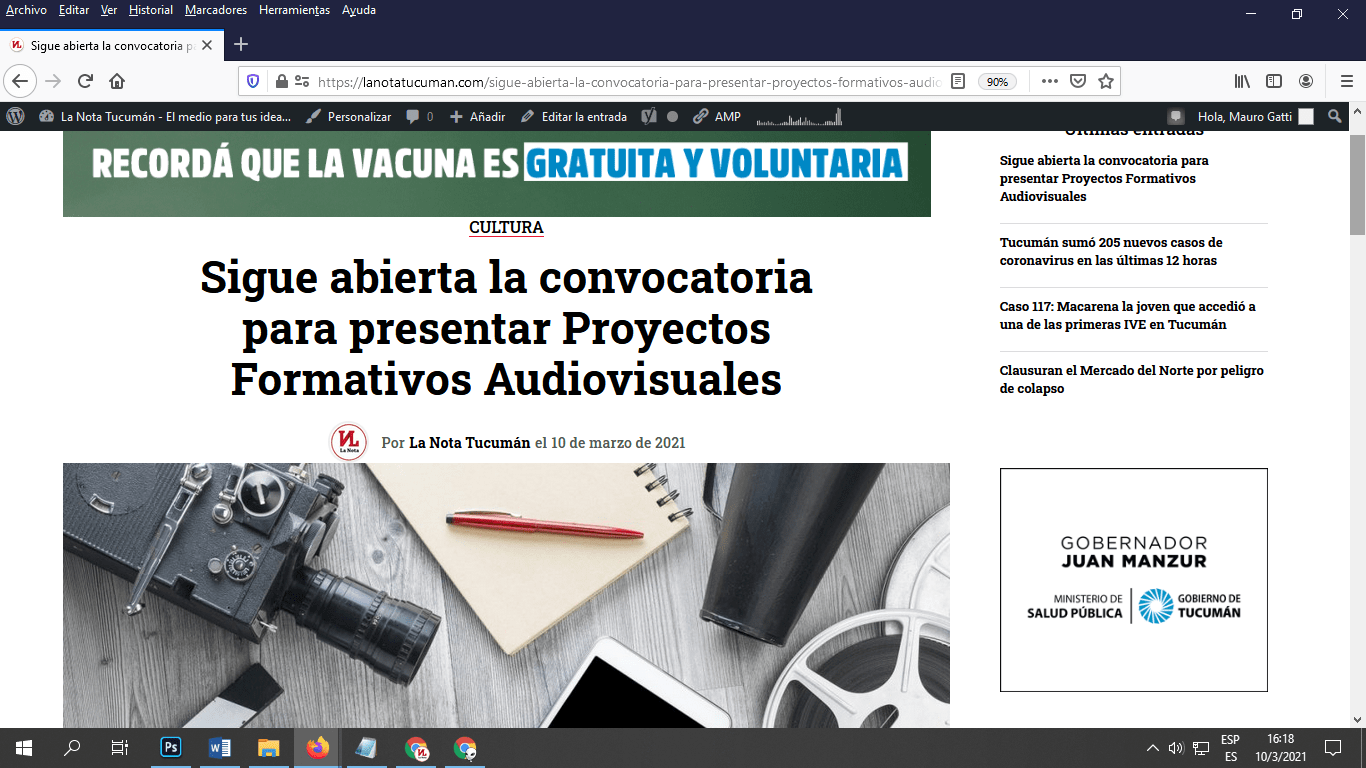Viewport: 1366px width, 768px height.
Task: Click the 90% zoom level badge
Action: coord(997,82)
